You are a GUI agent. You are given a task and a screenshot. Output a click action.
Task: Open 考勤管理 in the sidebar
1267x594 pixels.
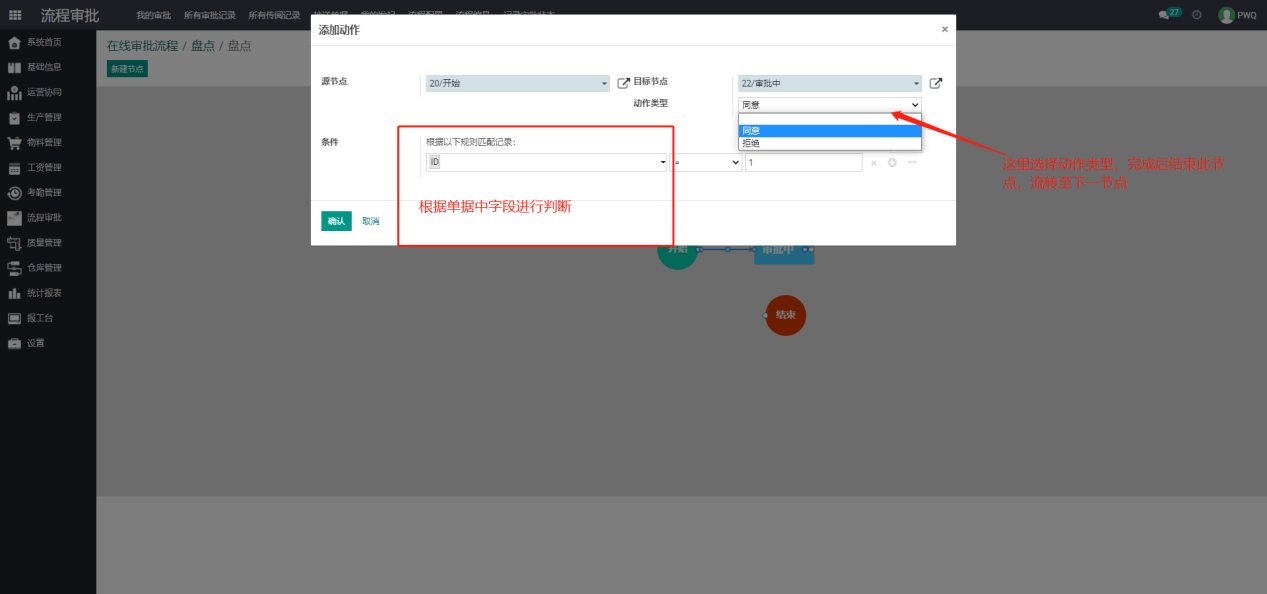(43, 192)
